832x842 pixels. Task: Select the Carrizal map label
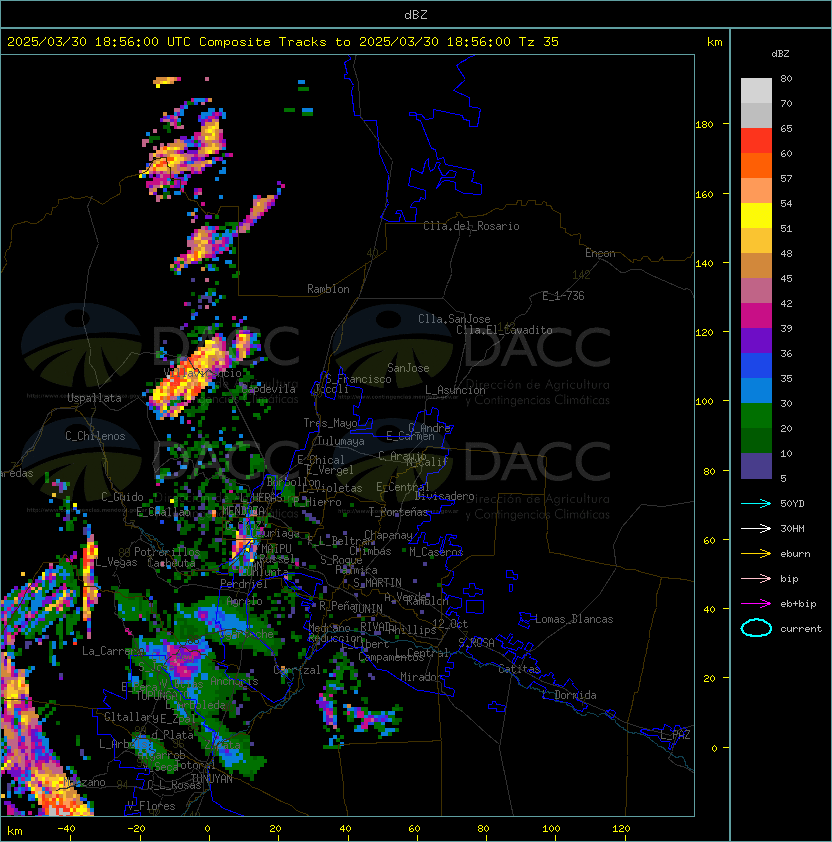click(297, 670)
